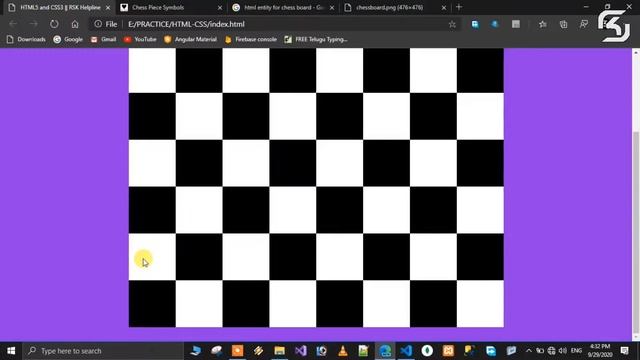The image size is (640, 360).
Task: Open the Angular Material bookmark
Action: click(x=190, y=39)
